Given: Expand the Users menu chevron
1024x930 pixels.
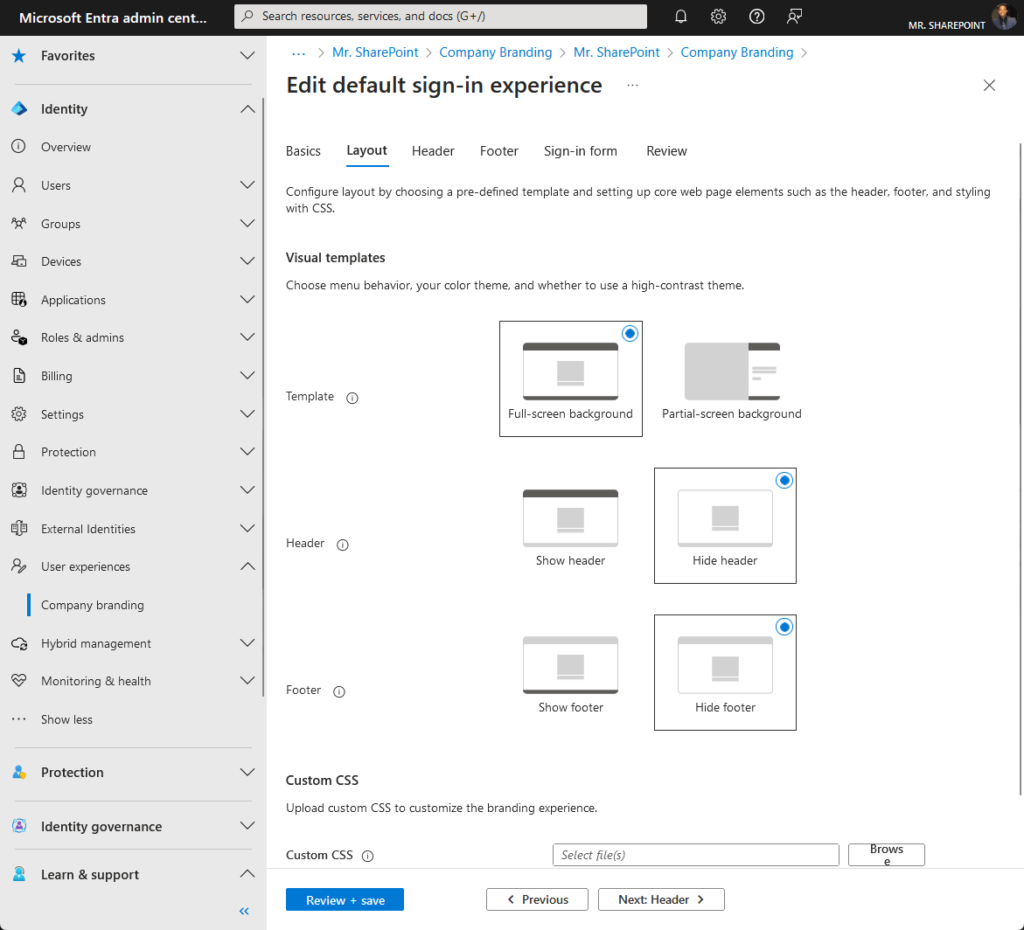Looking at the screenshot, I should [247, 185].
